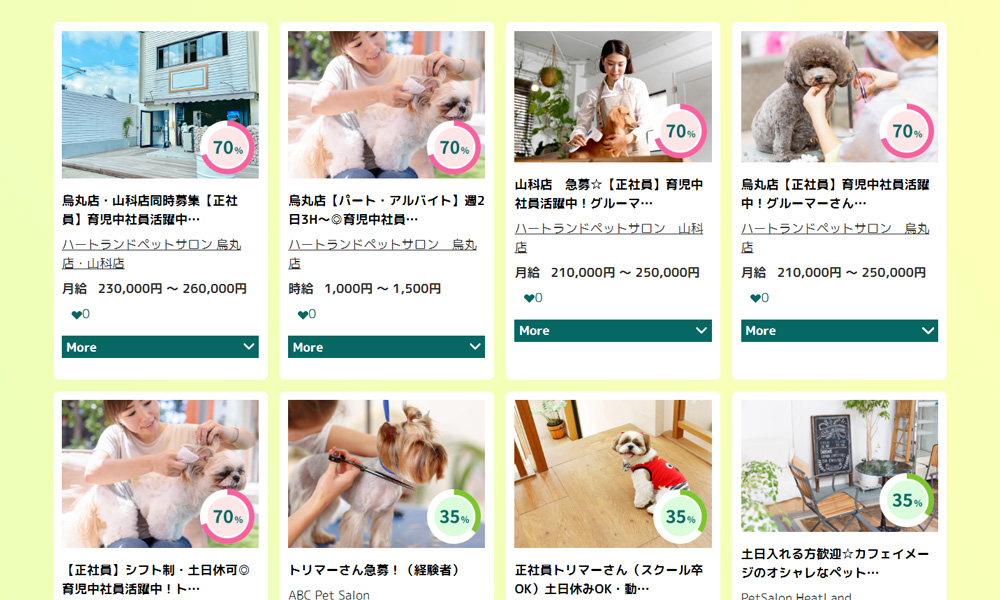This screenshot has height=600, width=1000.
Task: Click 70% match badge on storefront photo
Action: 228,147
